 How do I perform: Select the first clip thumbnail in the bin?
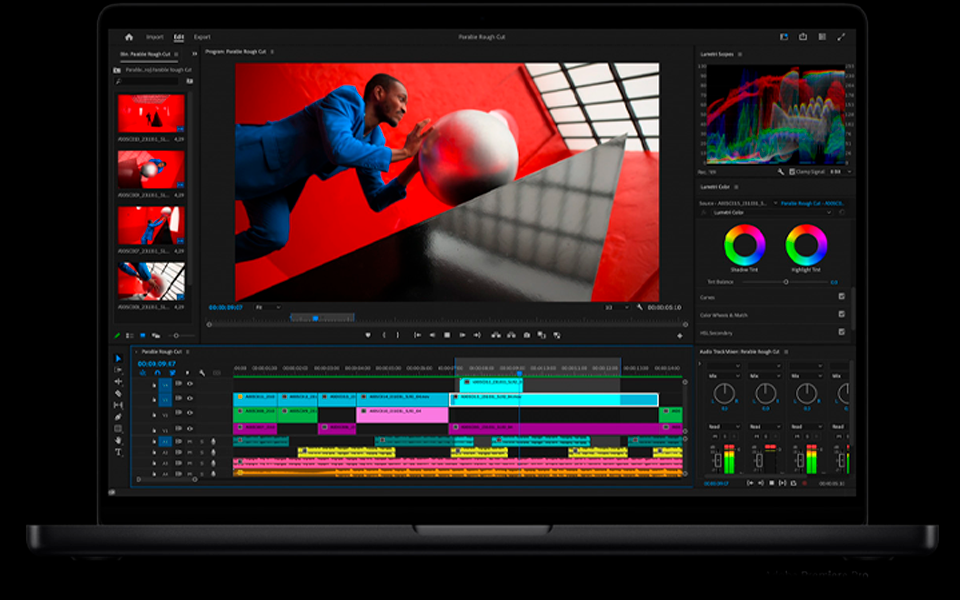pos(151,114)
